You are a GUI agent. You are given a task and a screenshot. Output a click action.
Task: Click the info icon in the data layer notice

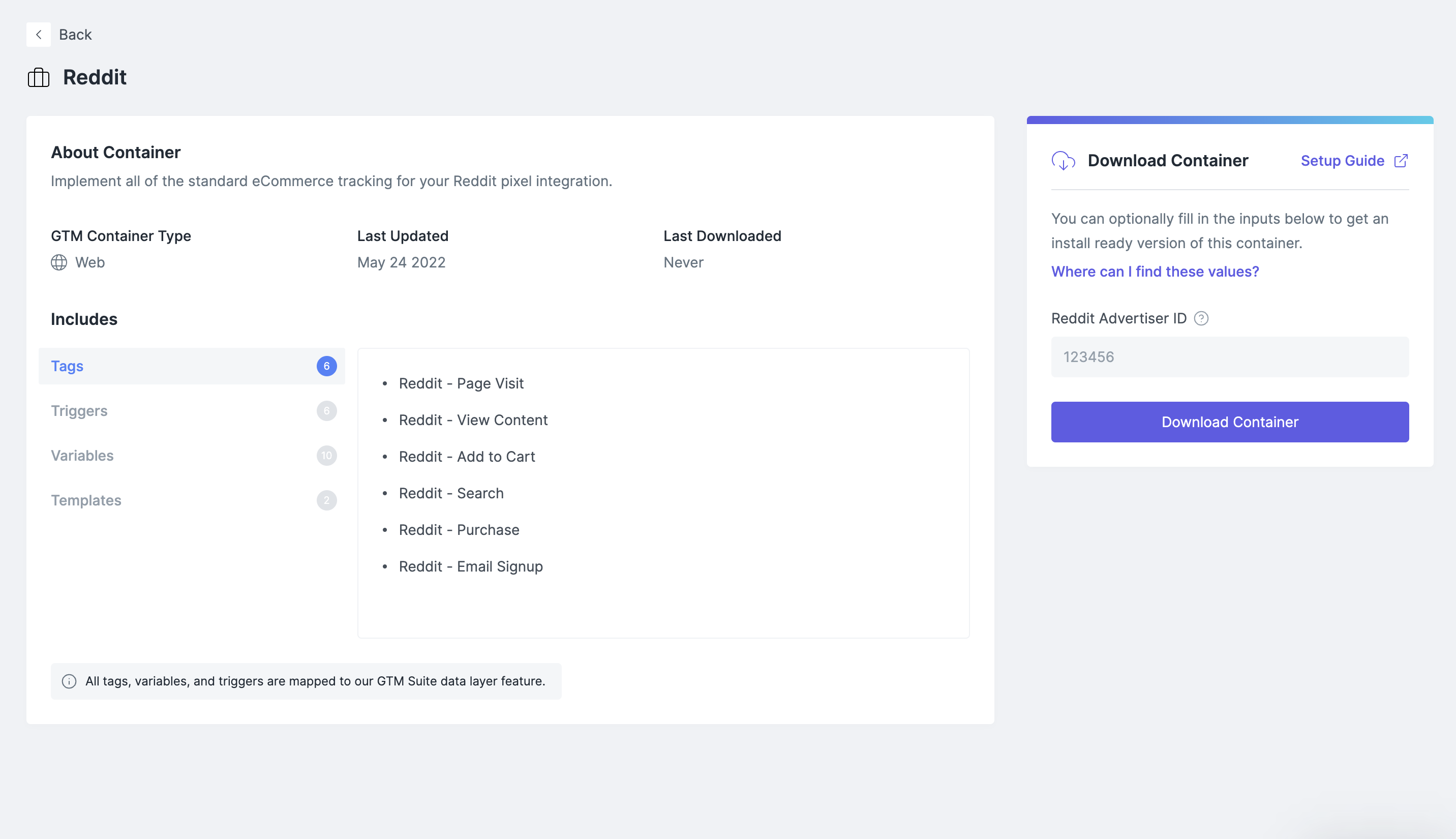(x=69, y=682)
